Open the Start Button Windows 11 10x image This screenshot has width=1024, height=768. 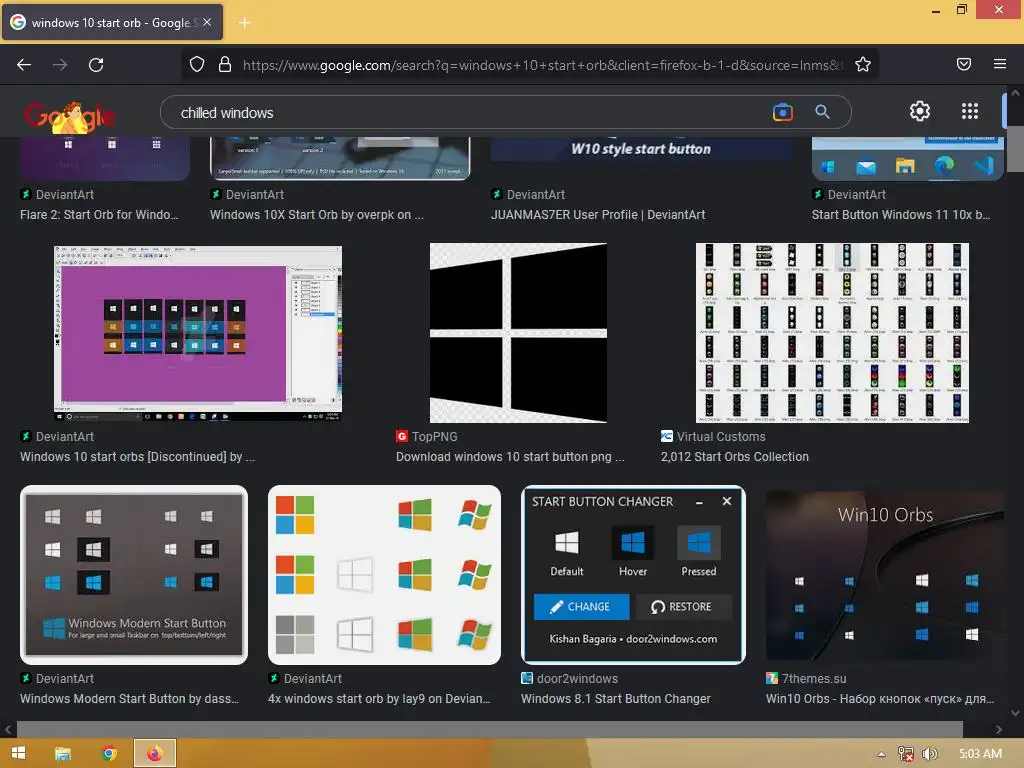tap(907, 159)
